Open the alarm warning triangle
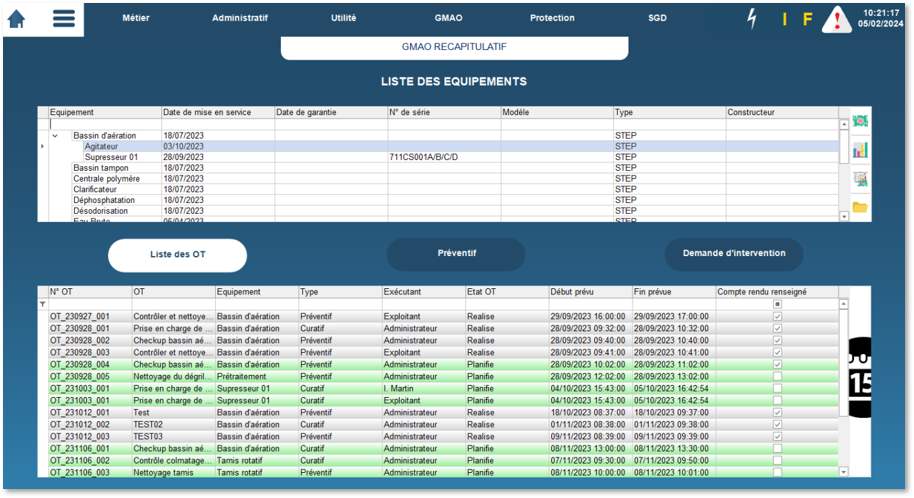 (836, 19)
